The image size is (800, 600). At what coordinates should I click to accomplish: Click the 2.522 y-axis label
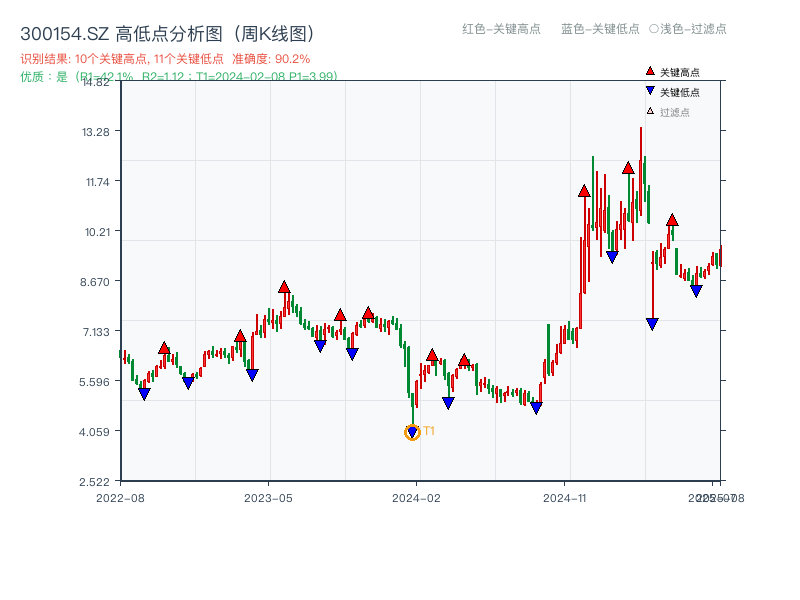(94, 482)
